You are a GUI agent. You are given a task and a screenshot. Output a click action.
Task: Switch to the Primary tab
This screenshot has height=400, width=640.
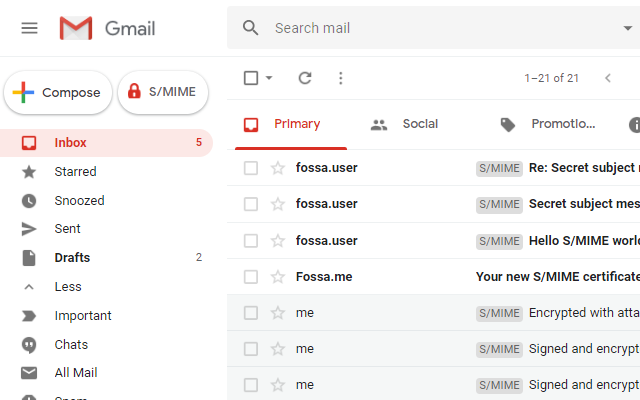(291, 124)
